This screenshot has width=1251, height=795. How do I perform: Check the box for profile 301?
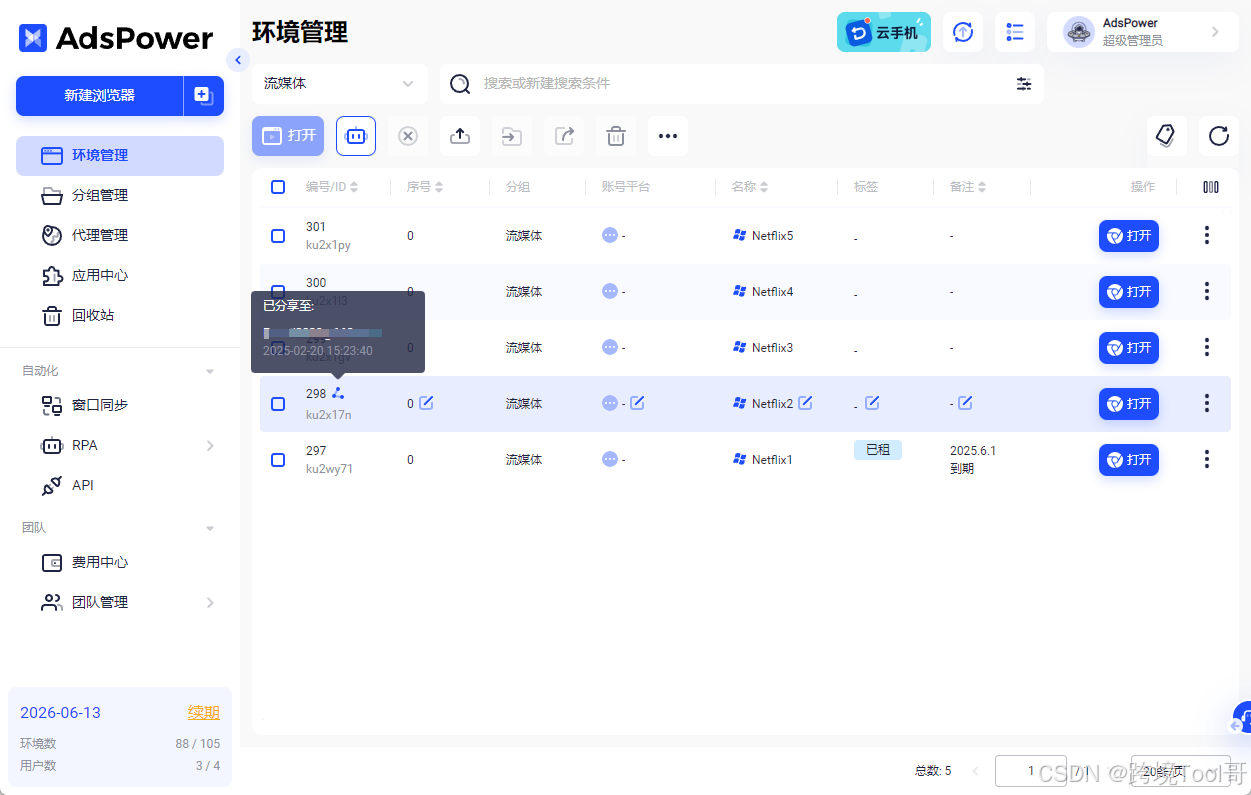[x=278, y=236]
